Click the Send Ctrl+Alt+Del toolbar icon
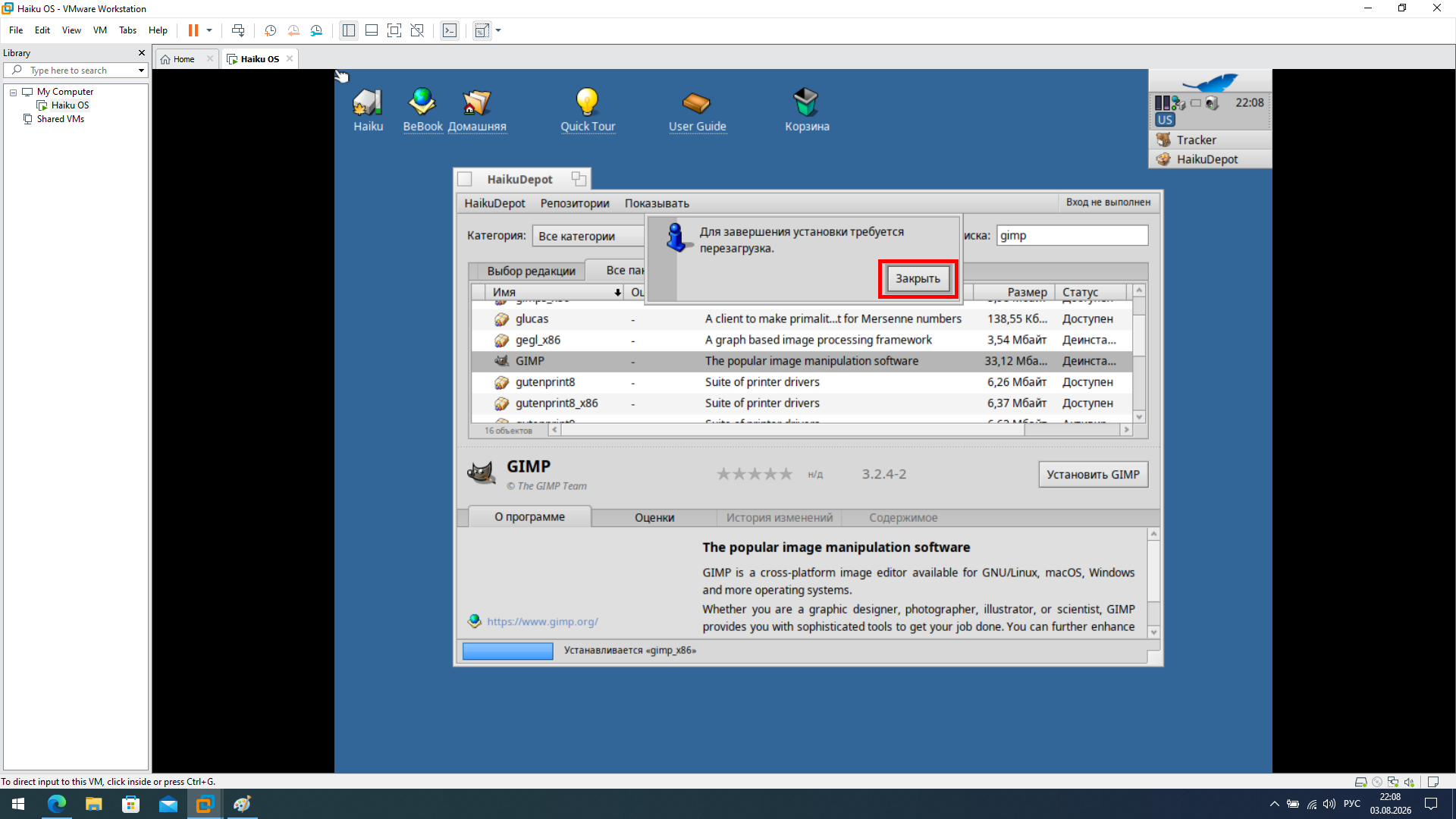This screenshot has height=819, width=1456. pos(238,30)
